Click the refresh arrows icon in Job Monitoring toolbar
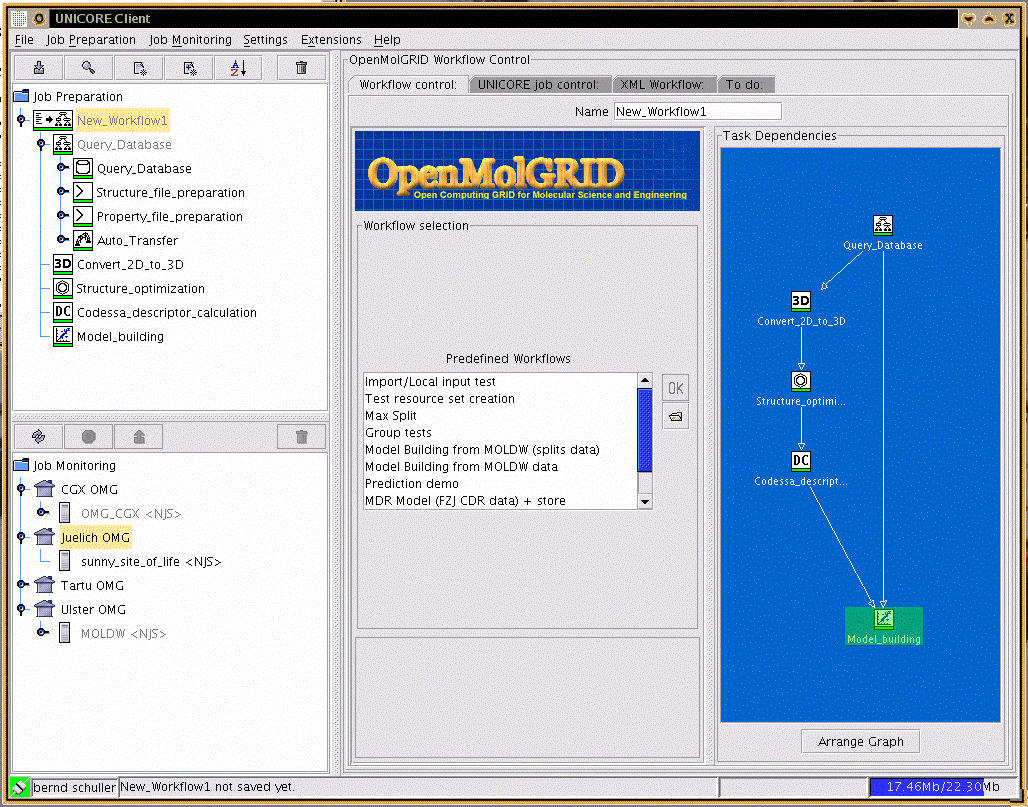 pyautogui.click(x=39, y=437)
